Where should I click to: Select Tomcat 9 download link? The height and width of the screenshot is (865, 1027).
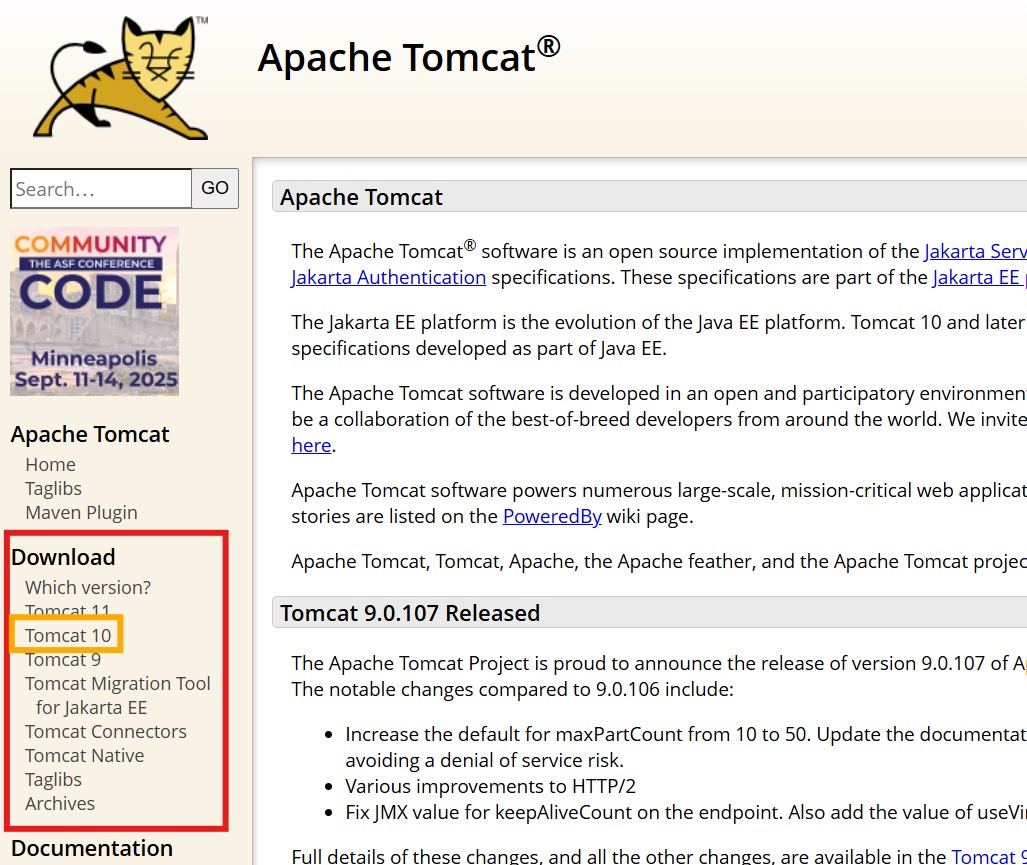point(63,659)
